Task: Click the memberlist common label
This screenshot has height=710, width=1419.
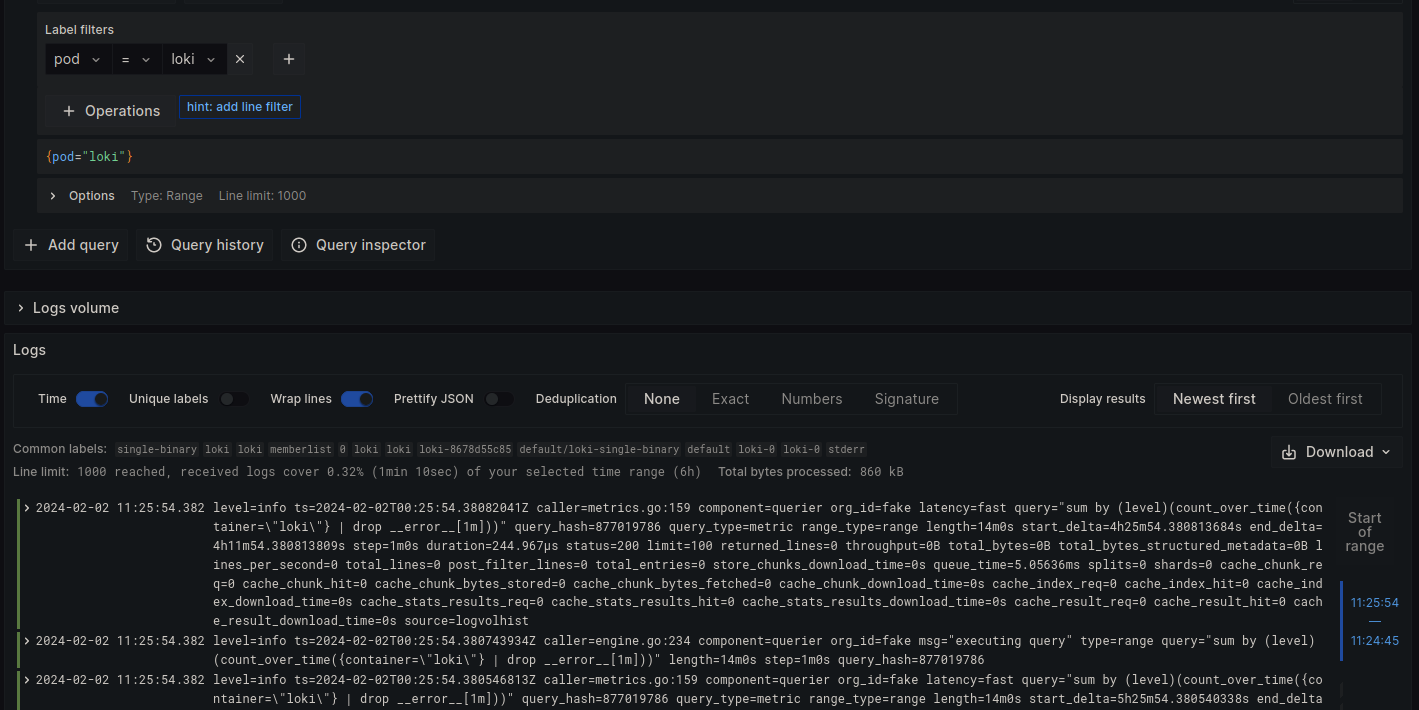Action: [x=300, y=450]
